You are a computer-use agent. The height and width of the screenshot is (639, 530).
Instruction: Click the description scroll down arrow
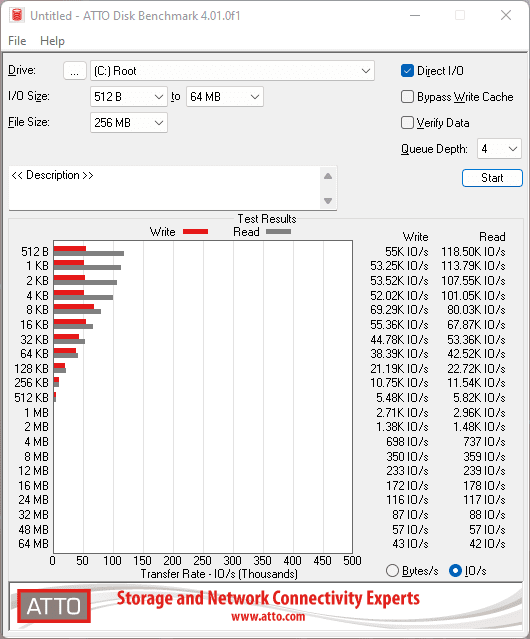tap(328, 201)
